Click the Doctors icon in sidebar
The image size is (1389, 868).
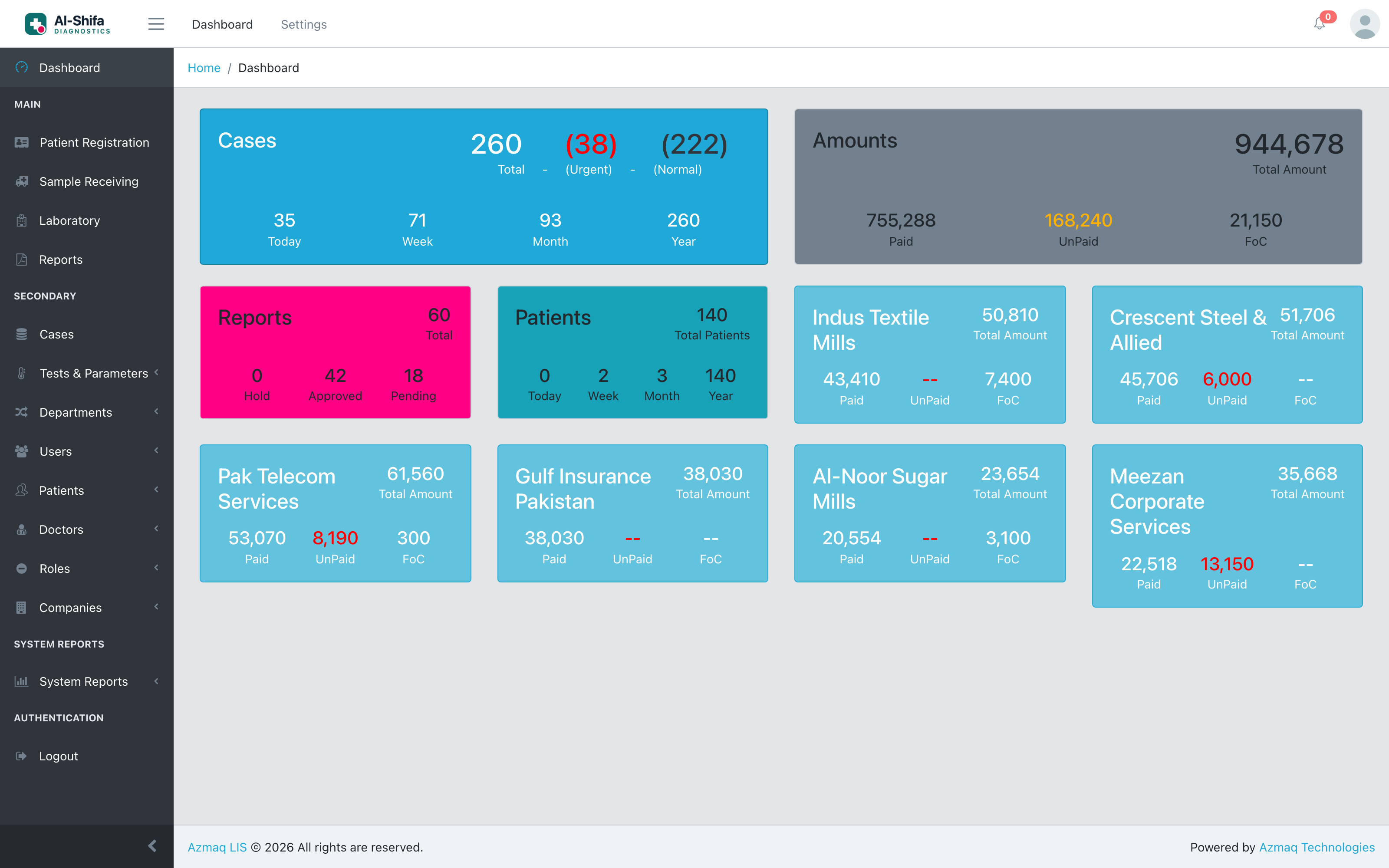[x=21, y=529]
